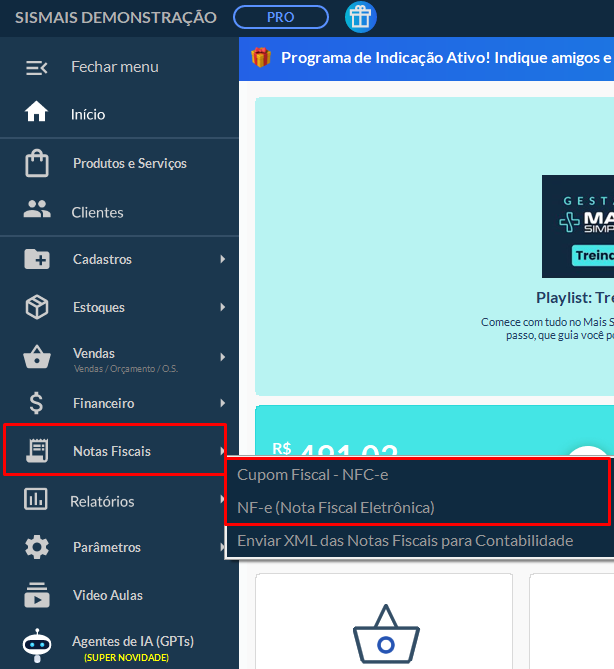Image resolution: width=614 pixels, height=669 pixels.
Task: Open Produtos e Serviços shopping bag icon
Action: click(x=37, y=163)
